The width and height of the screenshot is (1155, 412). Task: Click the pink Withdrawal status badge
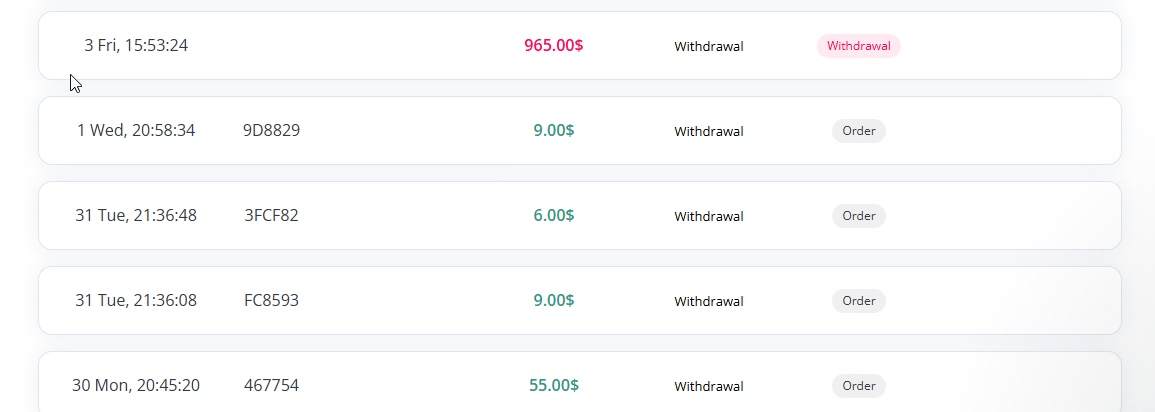coord(858,46)
